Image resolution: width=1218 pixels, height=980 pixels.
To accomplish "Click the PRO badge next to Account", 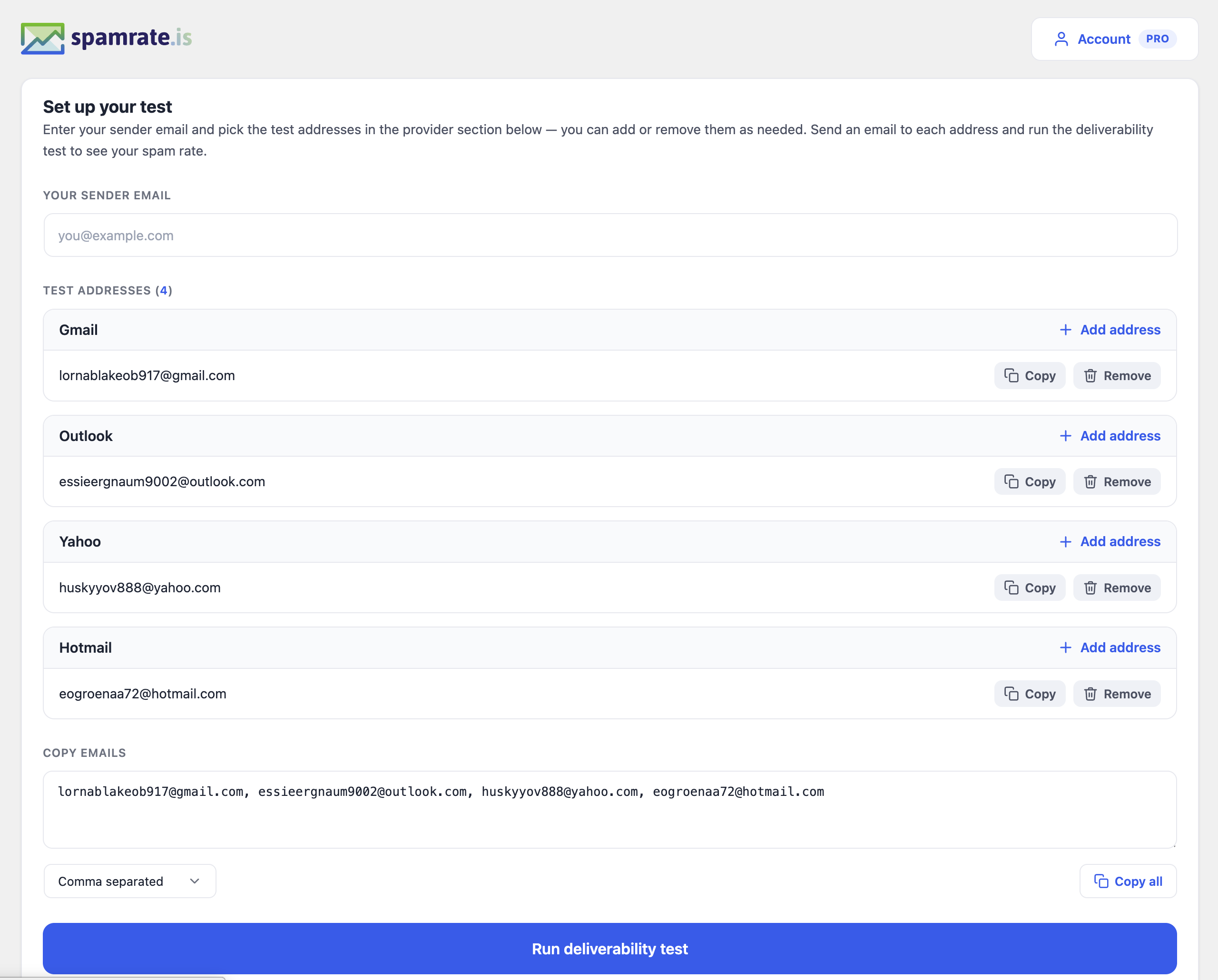I will click(x=1157, y=39).
